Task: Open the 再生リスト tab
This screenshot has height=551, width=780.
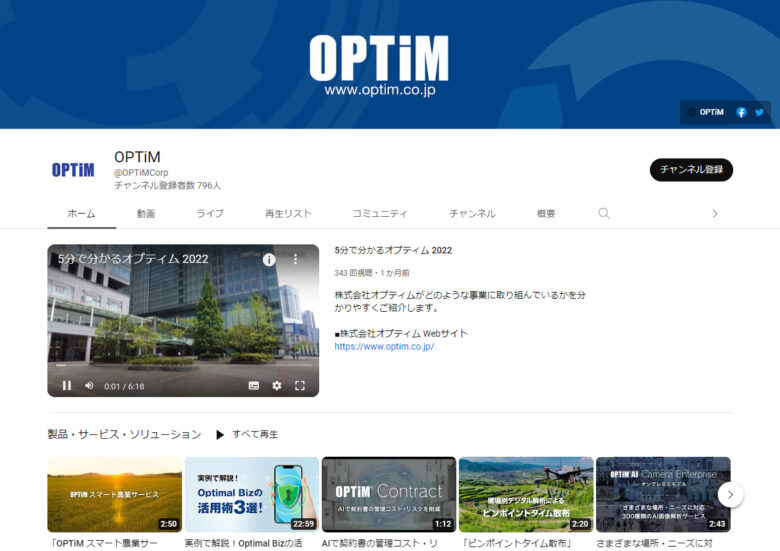Action: point(288,214)
